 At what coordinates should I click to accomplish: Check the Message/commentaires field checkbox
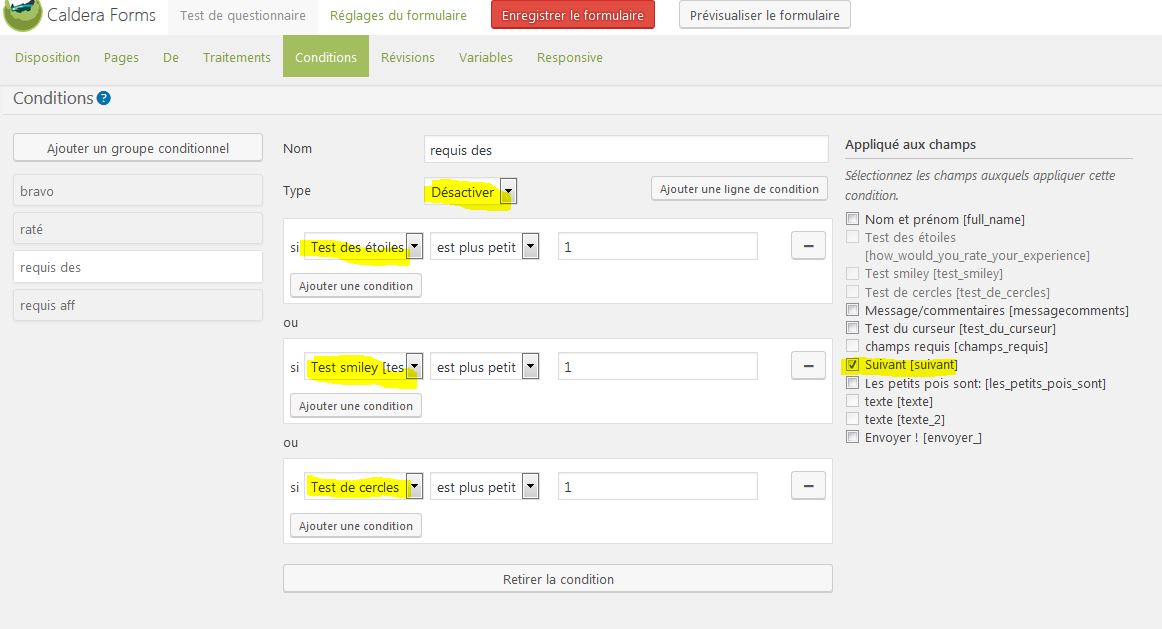(x=852, y=310)
